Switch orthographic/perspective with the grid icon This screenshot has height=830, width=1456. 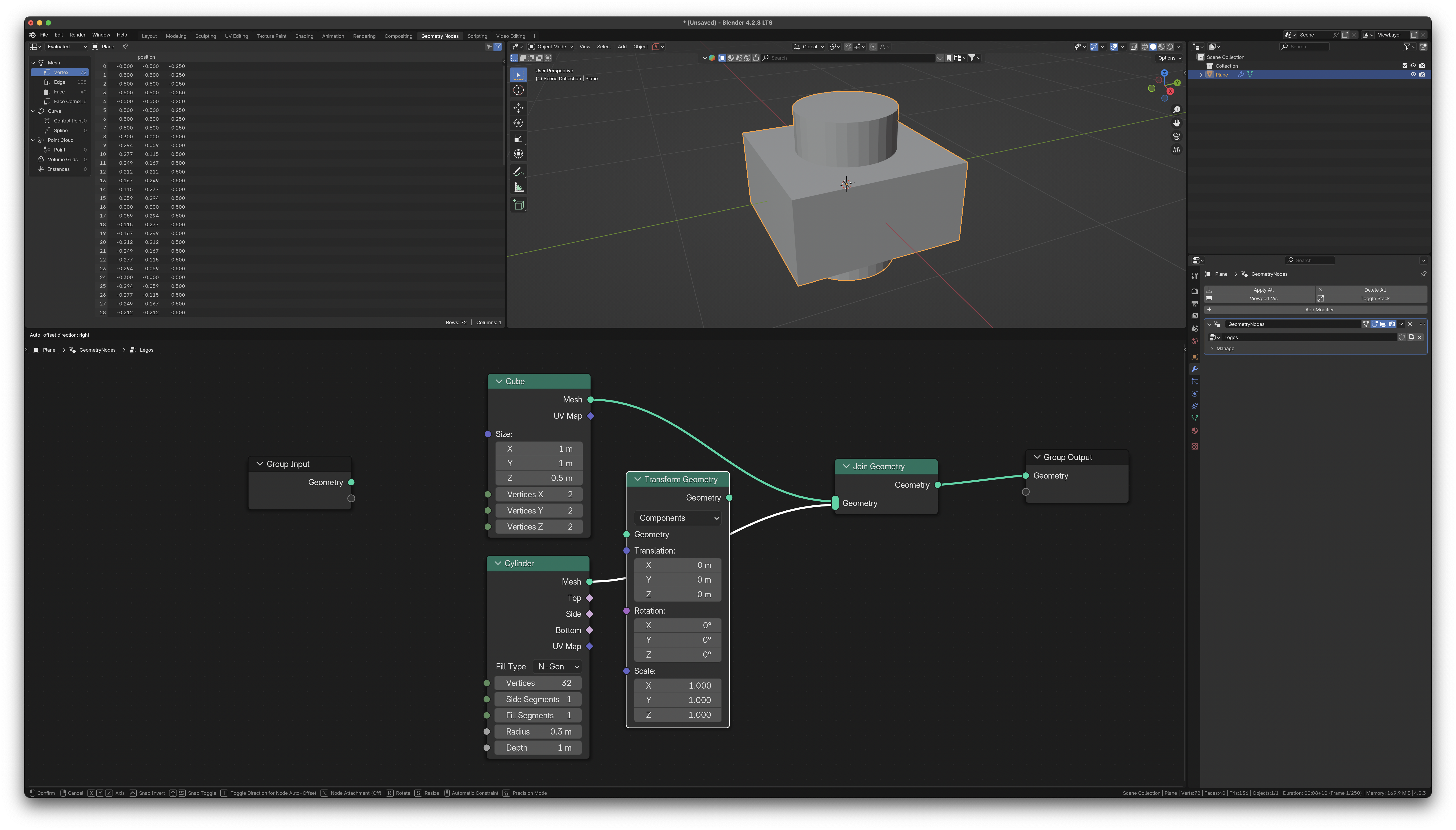click(x=1176, y=149)
